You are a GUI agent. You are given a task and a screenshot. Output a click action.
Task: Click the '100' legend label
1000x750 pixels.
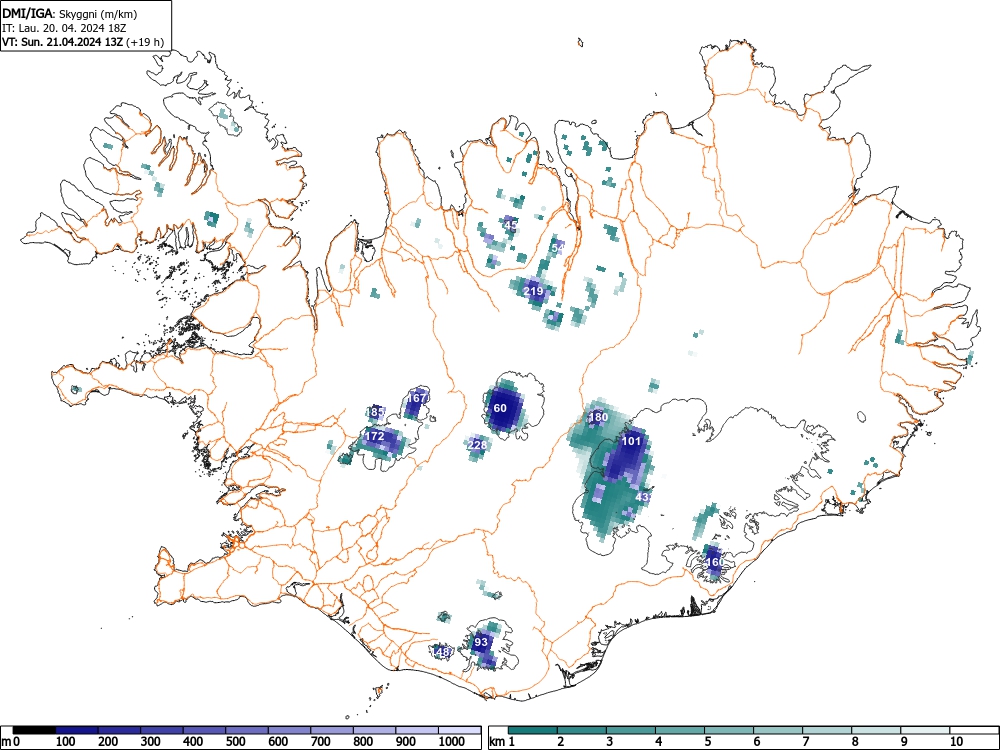[66, 742]
